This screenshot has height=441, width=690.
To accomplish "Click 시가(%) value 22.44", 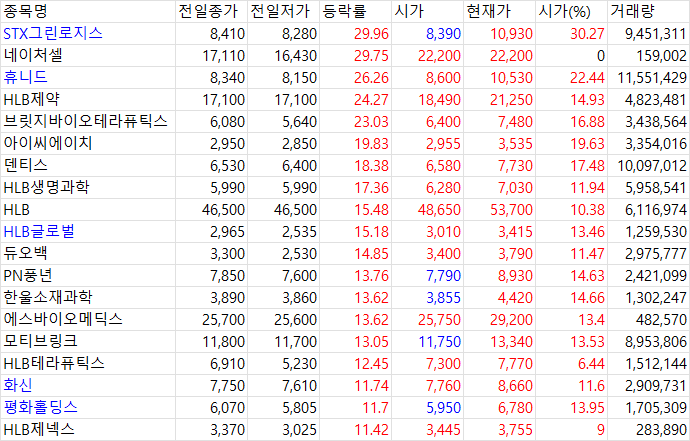I will click(587, 78).
